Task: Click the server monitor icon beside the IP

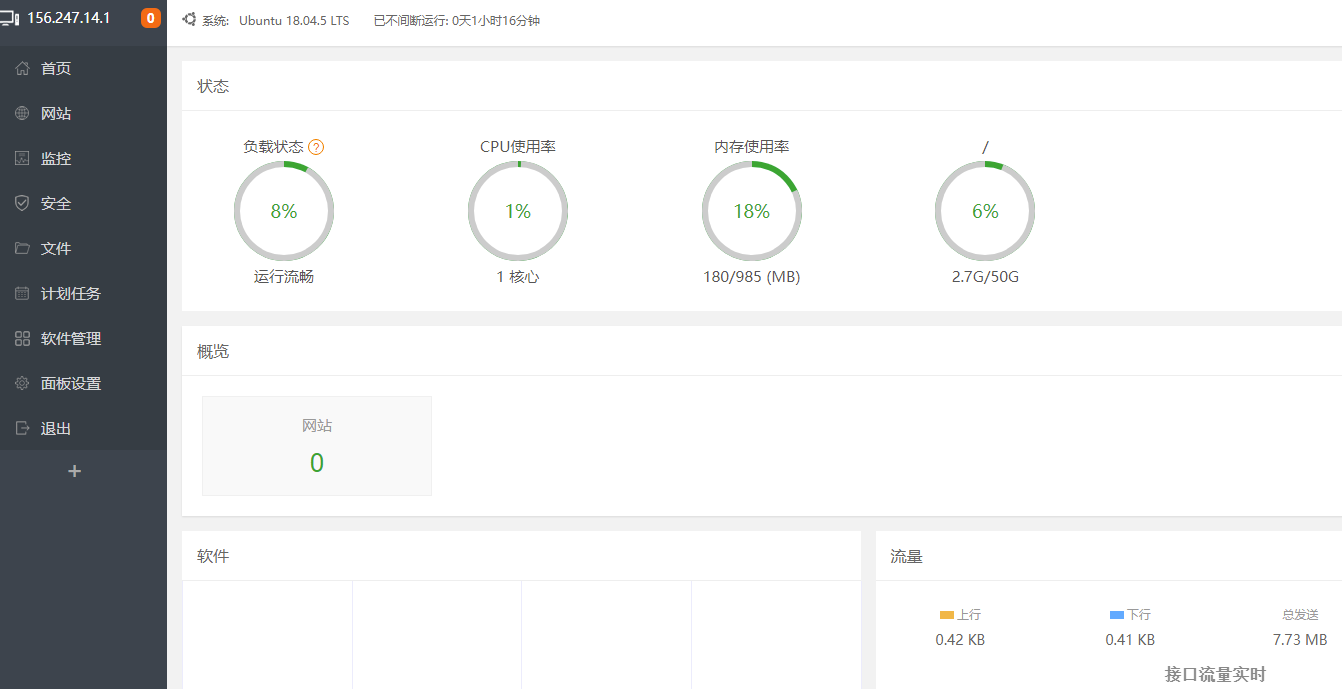Action: point(11,17)
